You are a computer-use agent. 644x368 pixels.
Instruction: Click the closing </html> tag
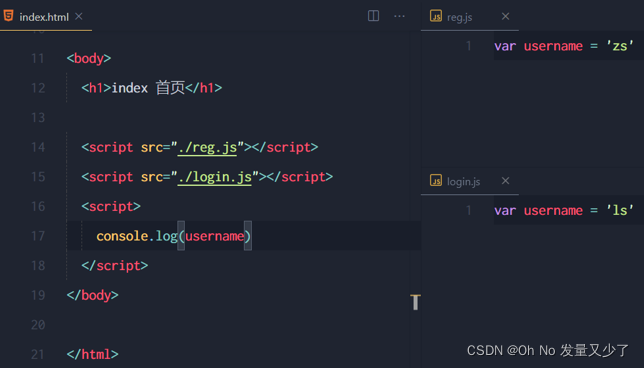[x=92, y=354]
